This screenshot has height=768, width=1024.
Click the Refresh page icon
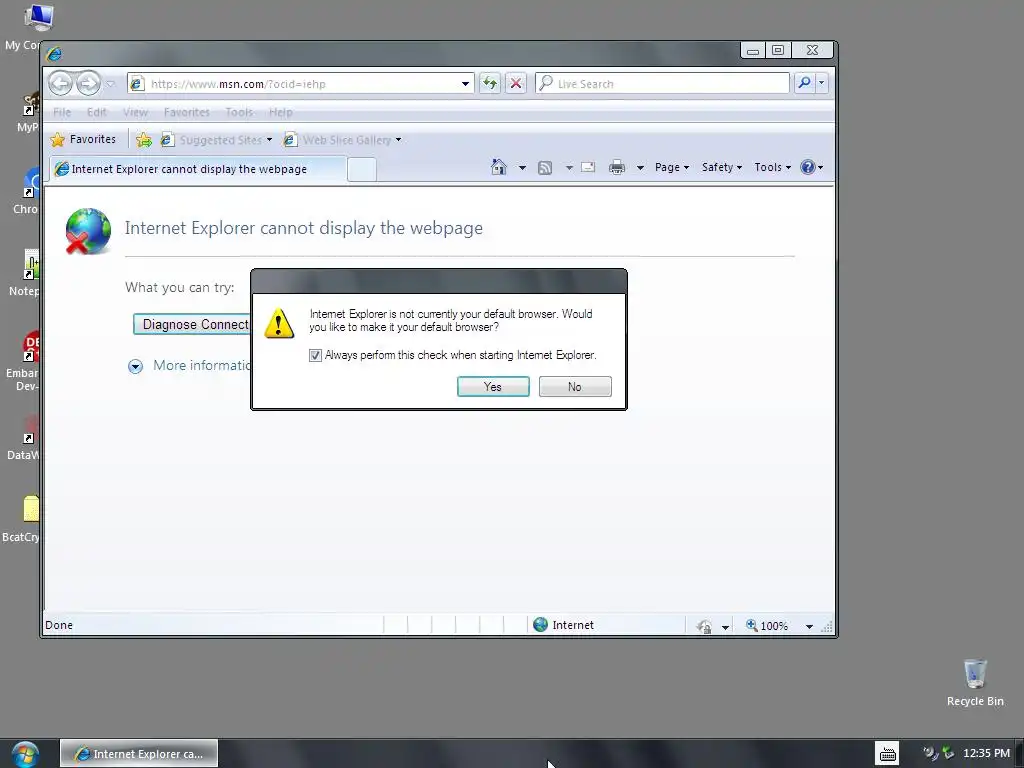[490, 83]
